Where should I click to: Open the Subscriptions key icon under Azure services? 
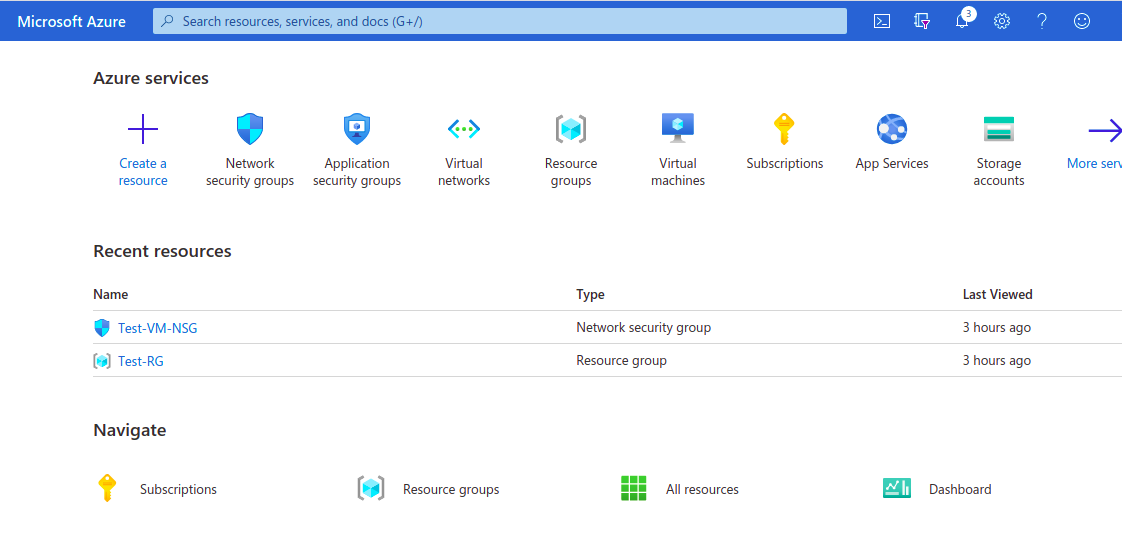point(784,129)
